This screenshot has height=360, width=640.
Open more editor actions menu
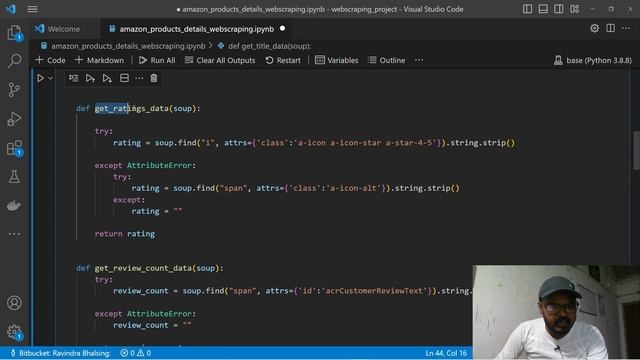coord(626,28)
